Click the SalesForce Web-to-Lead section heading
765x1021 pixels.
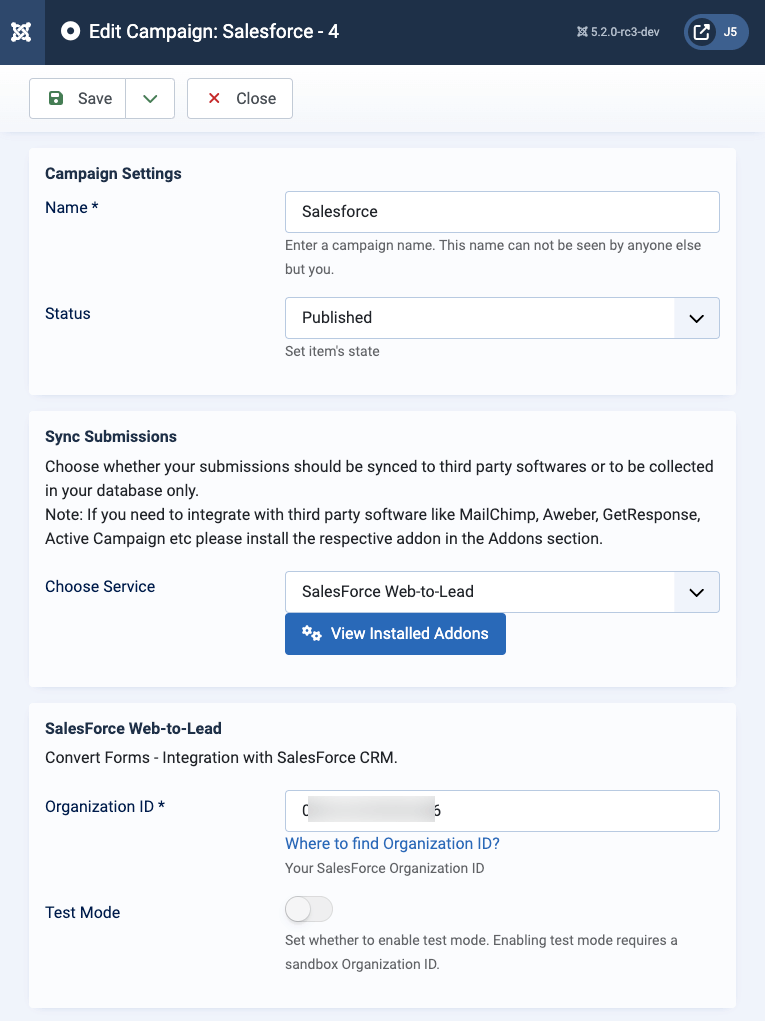click(133, 728)
